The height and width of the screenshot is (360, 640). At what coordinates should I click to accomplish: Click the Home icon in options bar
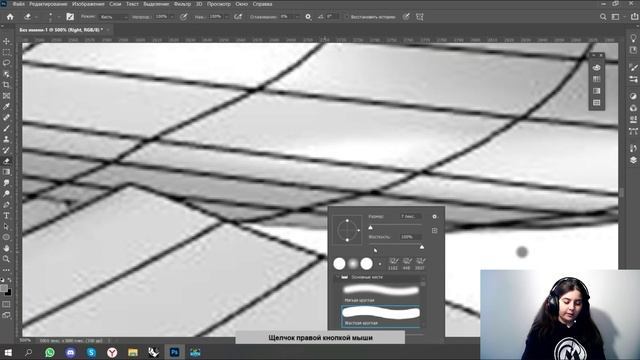tap(10, 17)
